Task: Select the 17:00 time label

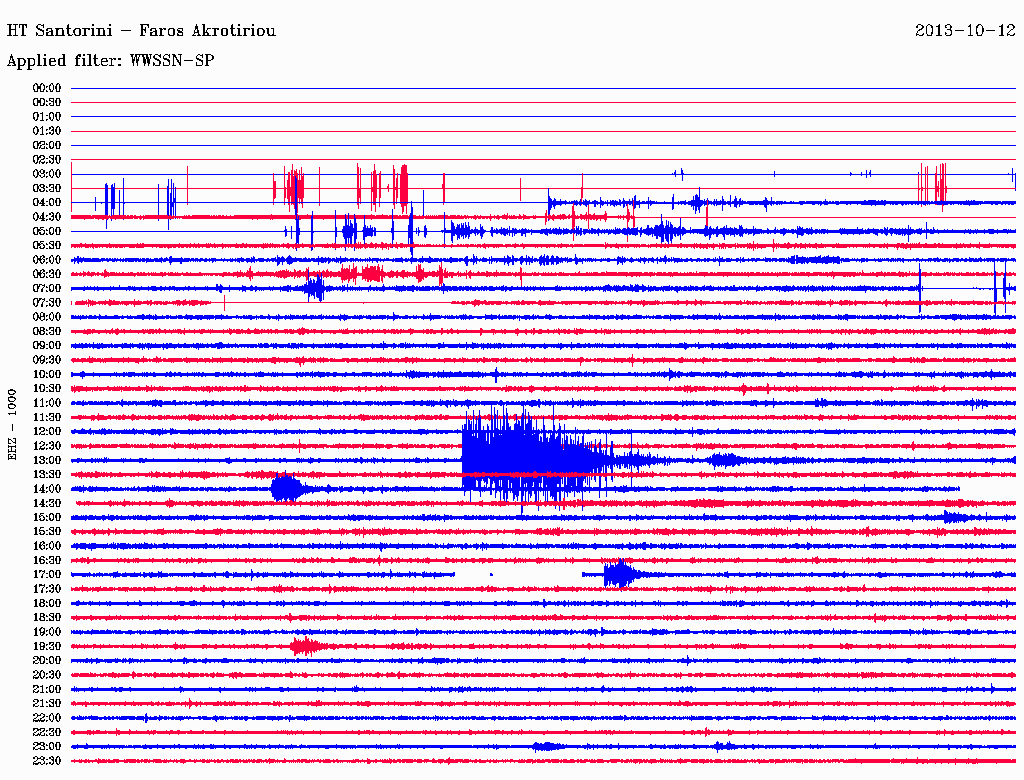Action: [47, 575]
